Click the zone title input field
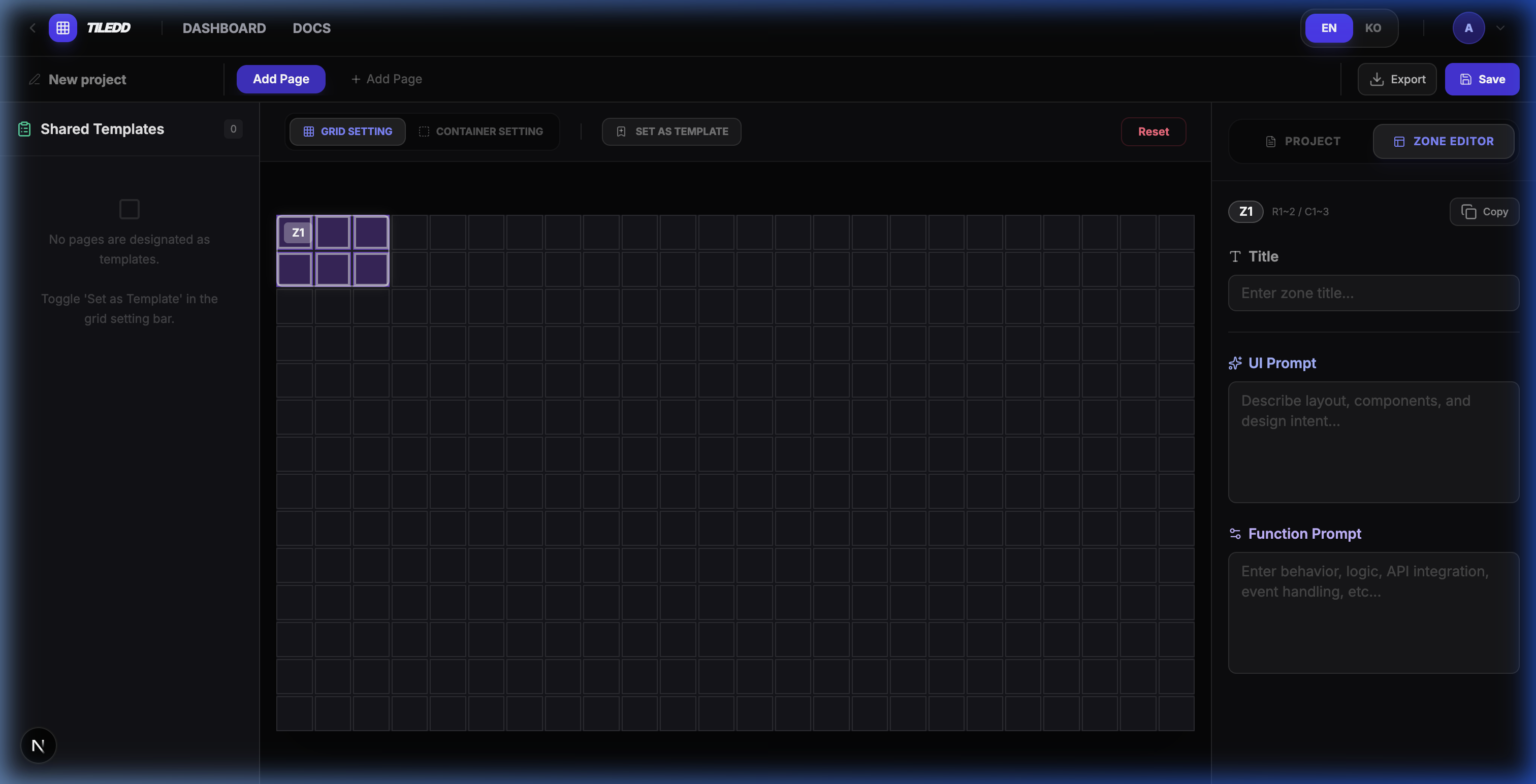Image resolution: width=1536 pixels, height=784 pixels. [x=1372, y=293]
